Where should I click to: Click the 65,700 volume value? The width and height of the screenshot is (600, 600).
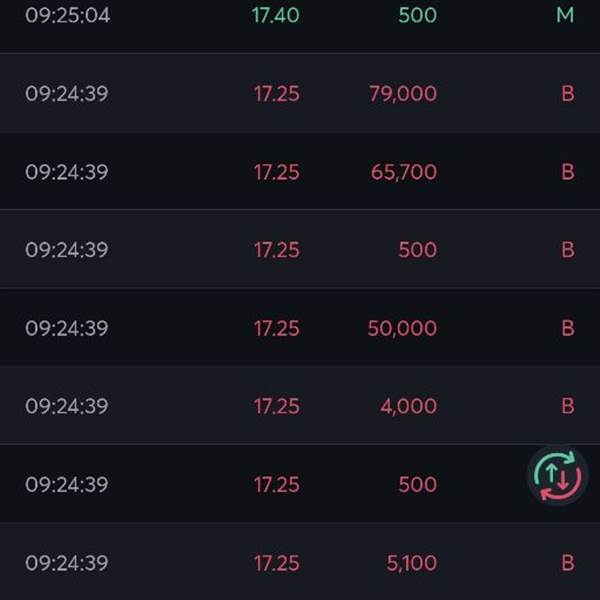[404, 172]
